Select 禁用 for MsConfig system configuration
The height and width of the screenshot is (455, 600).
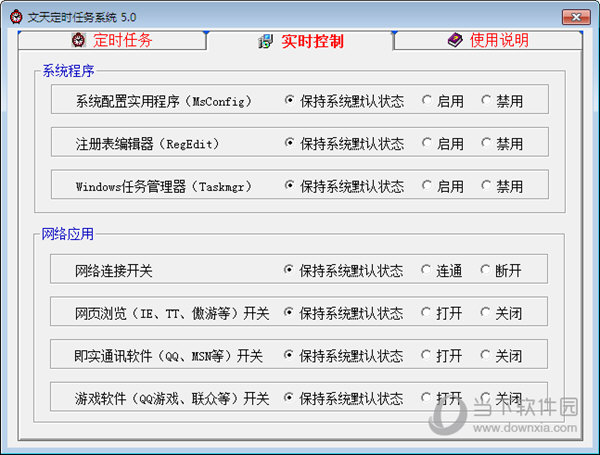(487, 101)
